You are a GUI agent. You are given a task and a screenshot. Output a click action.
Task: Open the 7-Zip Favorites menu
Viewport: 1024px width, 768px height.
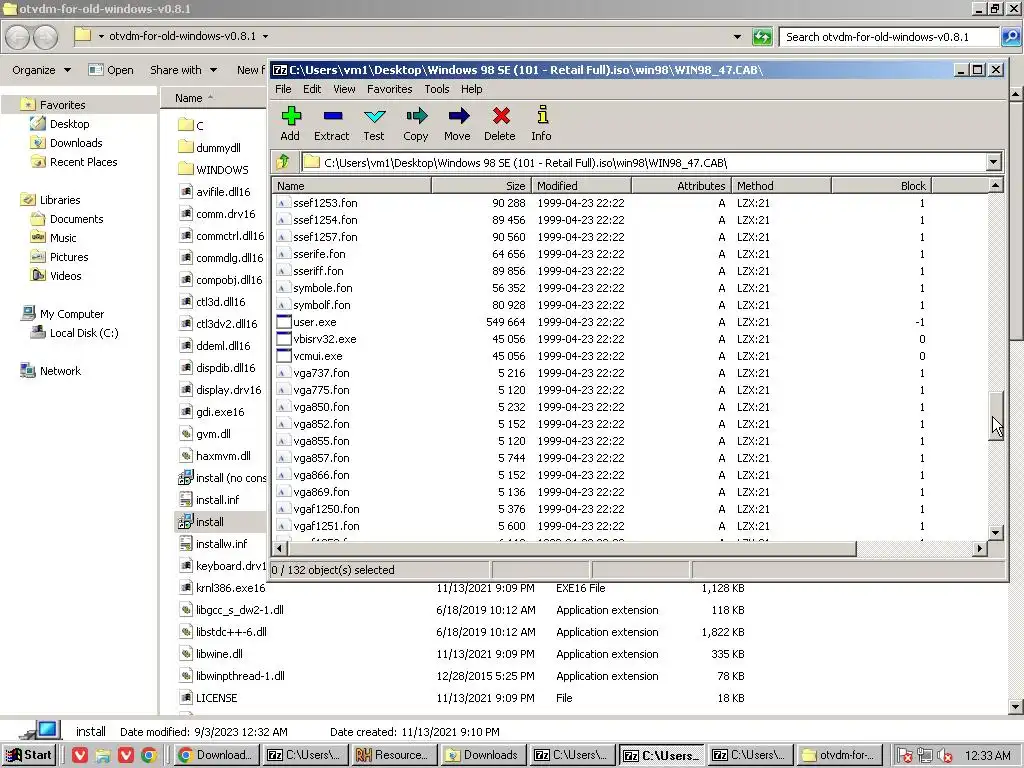coord(390,89)
